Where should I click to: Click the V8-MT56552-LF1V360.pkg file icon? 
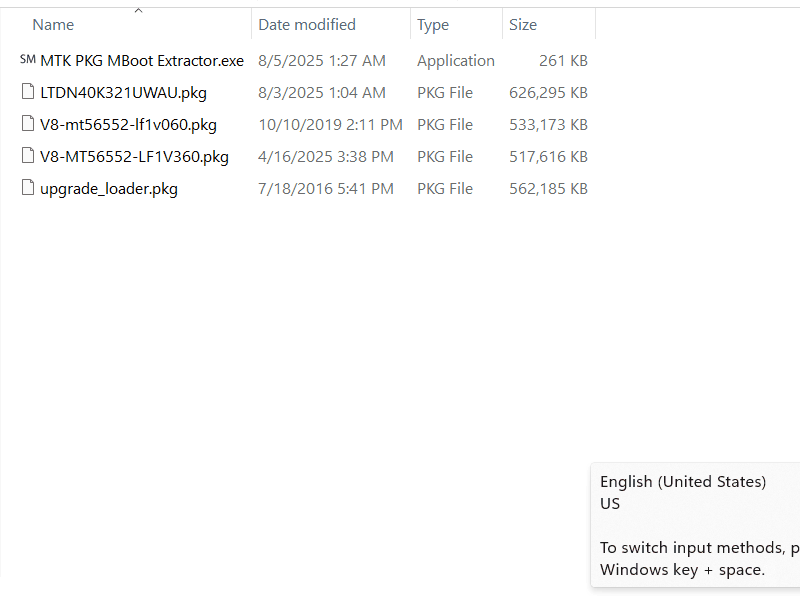click(28, 156)
